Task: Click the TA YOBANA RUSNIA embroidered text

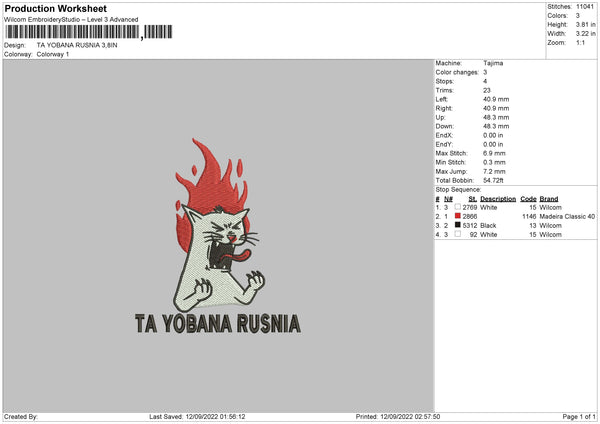Action: tap(217, 323)
